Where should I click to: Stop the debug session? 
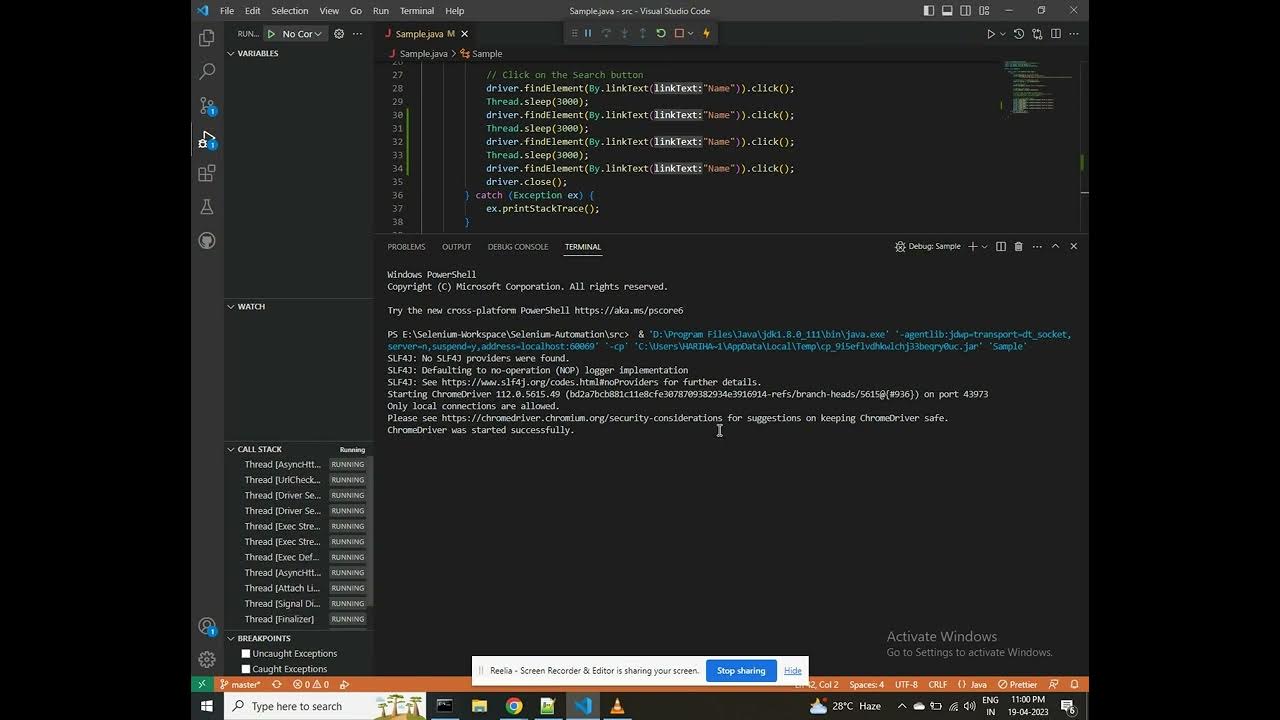pyautogui.click(x=679, y=33)
